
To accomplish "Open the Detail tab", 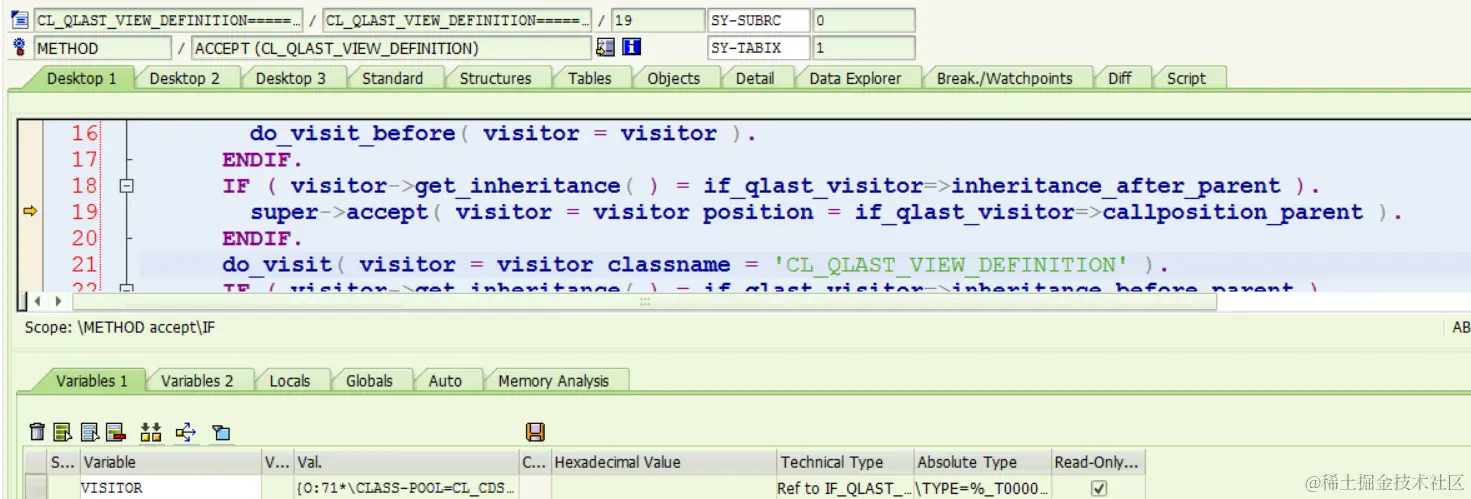I will 754,78.
